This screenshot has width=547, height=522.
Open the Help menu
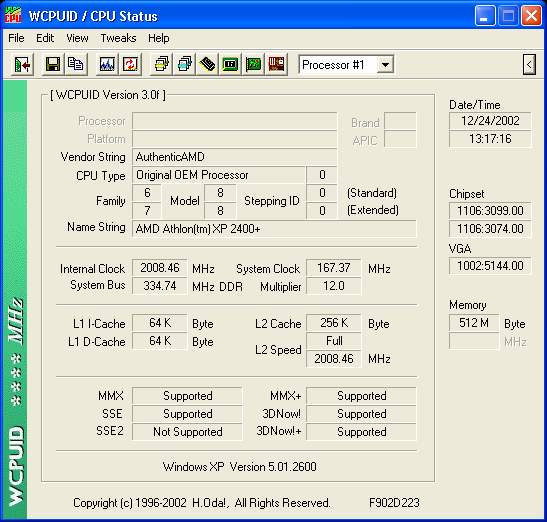click(x=159, y=38)
